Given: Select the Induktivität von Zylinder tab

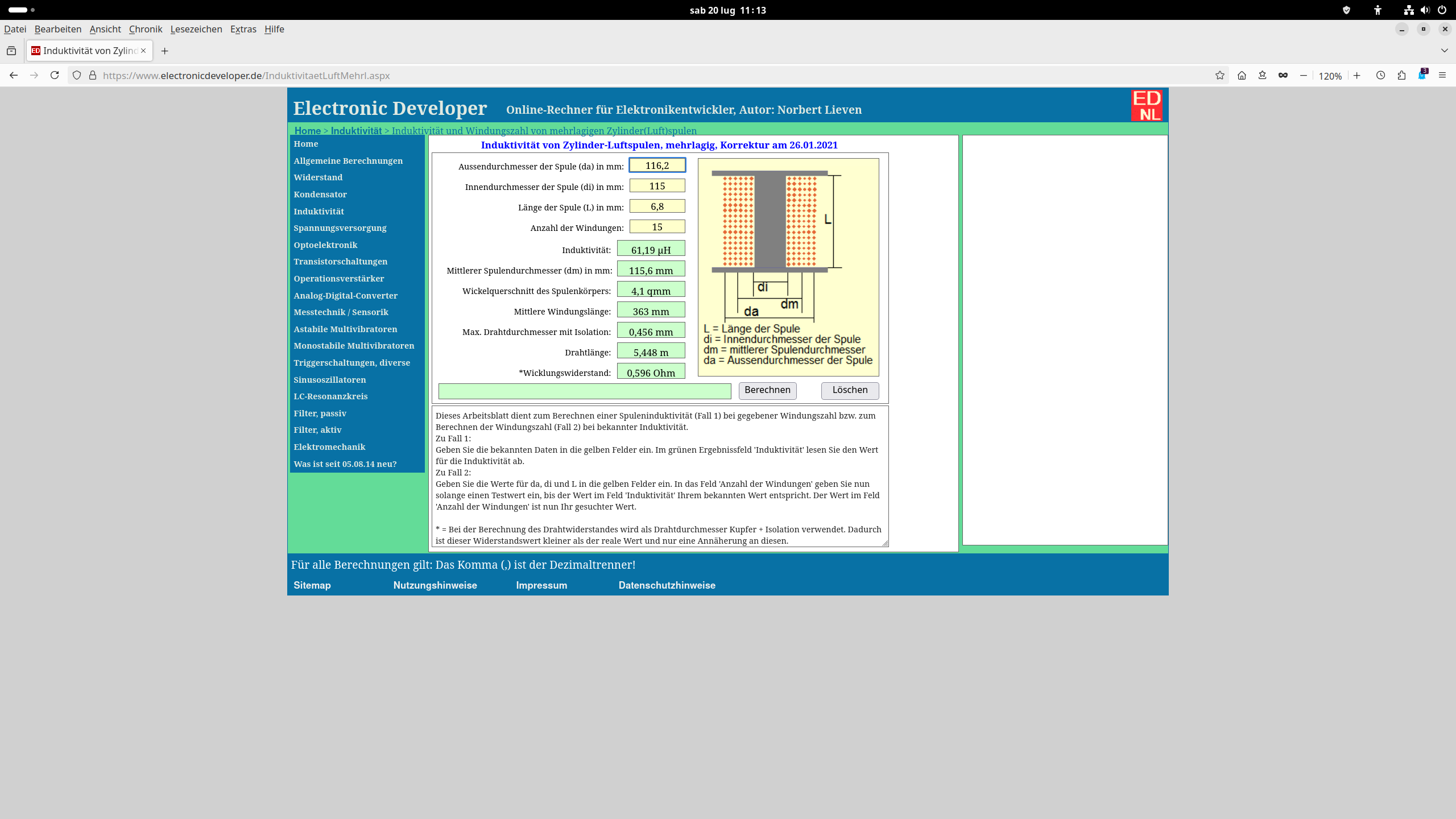Looking at the screenshot, I should [89, 51].
